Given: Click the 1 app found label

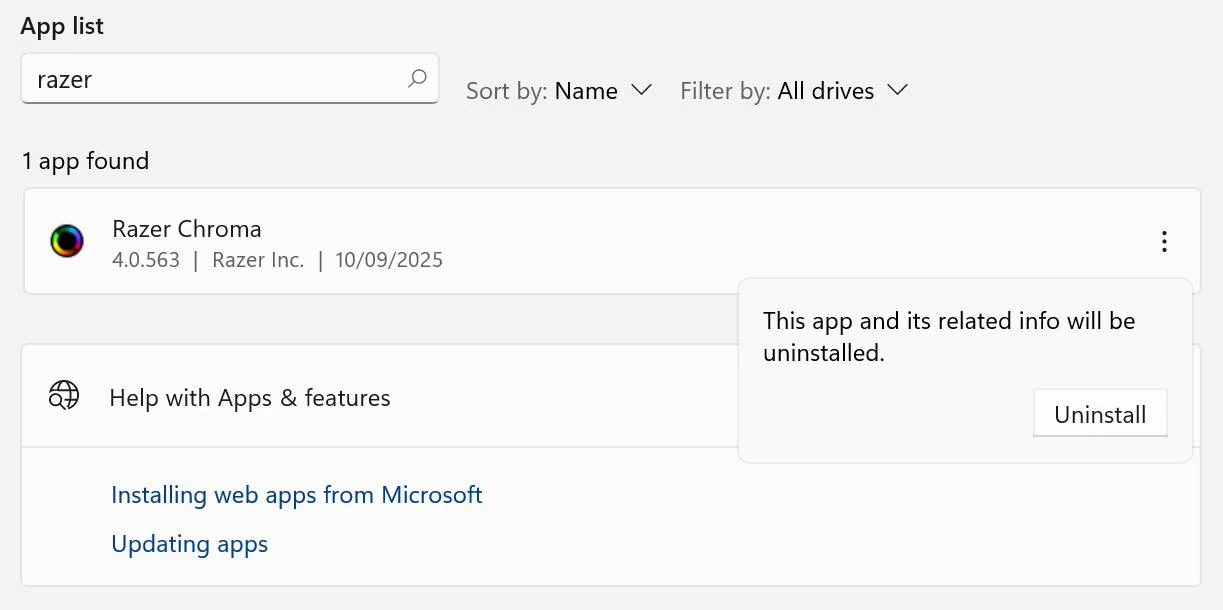Looking at the screenshot, I should [x=85, y=160].
